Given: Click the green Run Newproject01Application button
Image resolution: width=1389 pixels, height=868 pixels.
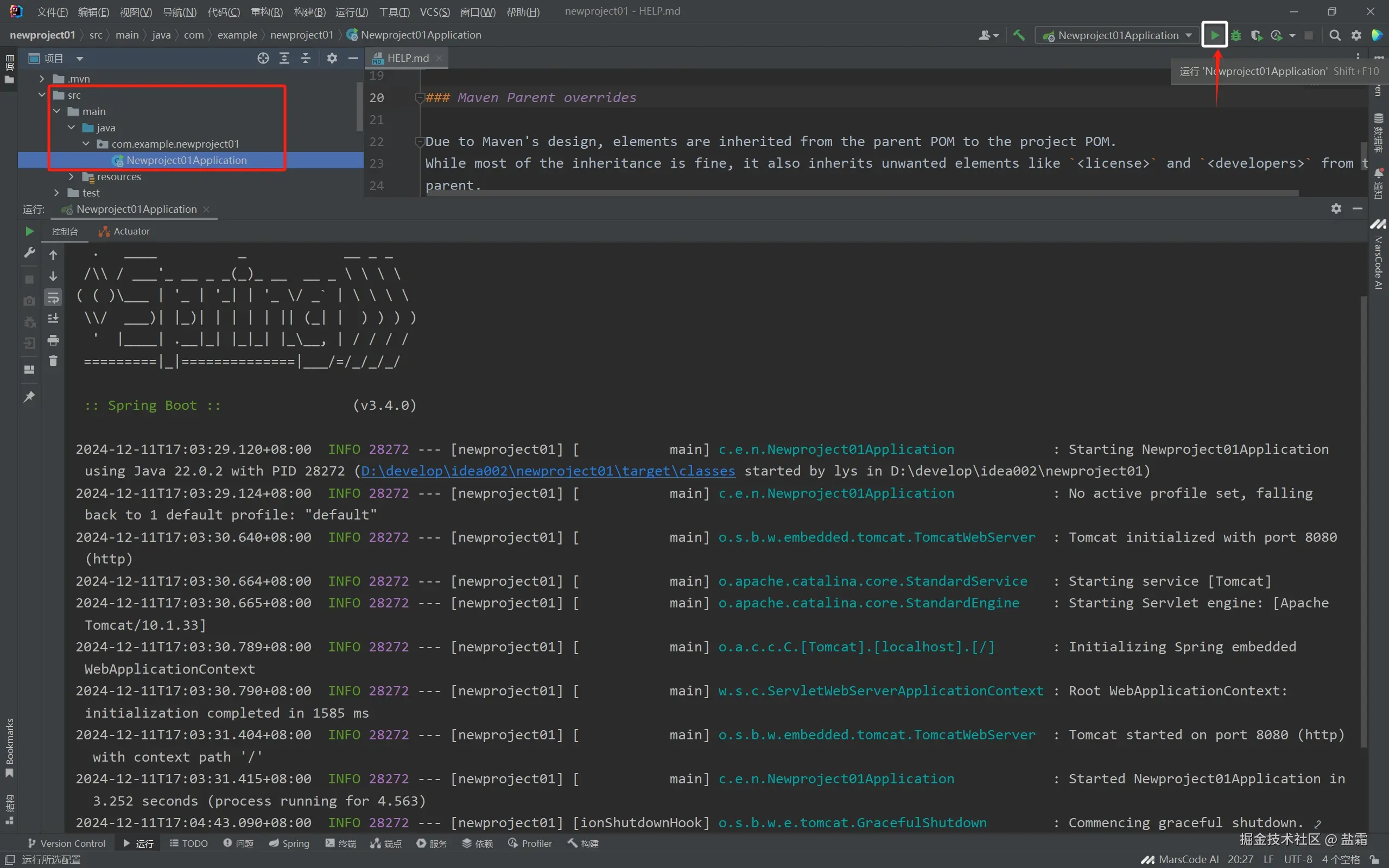Looking at the screenshot, I should pyautogui.click(x=1215, y=35).
